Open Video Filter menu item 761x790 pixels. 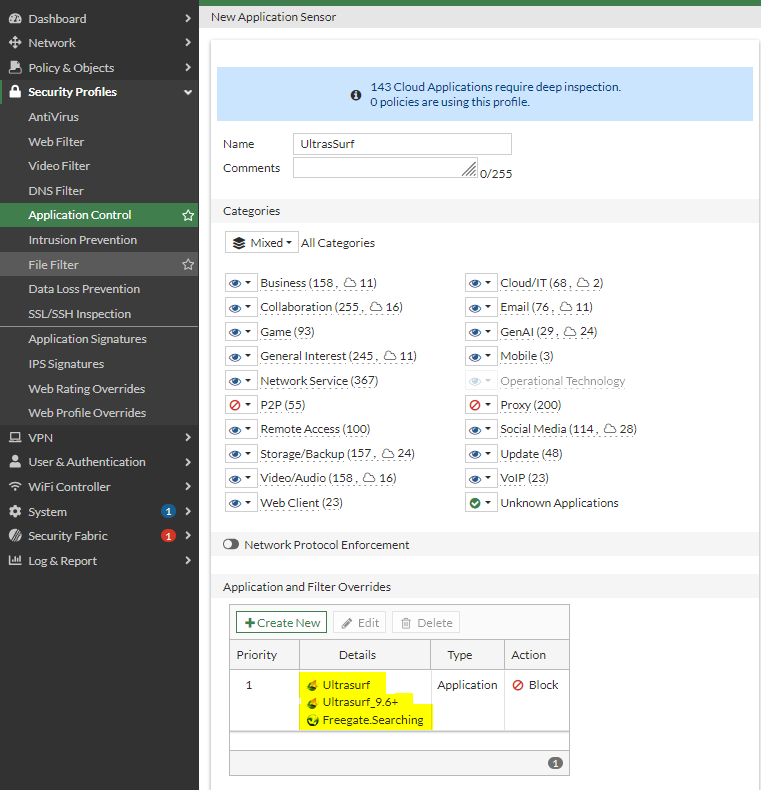click(59, 166)
